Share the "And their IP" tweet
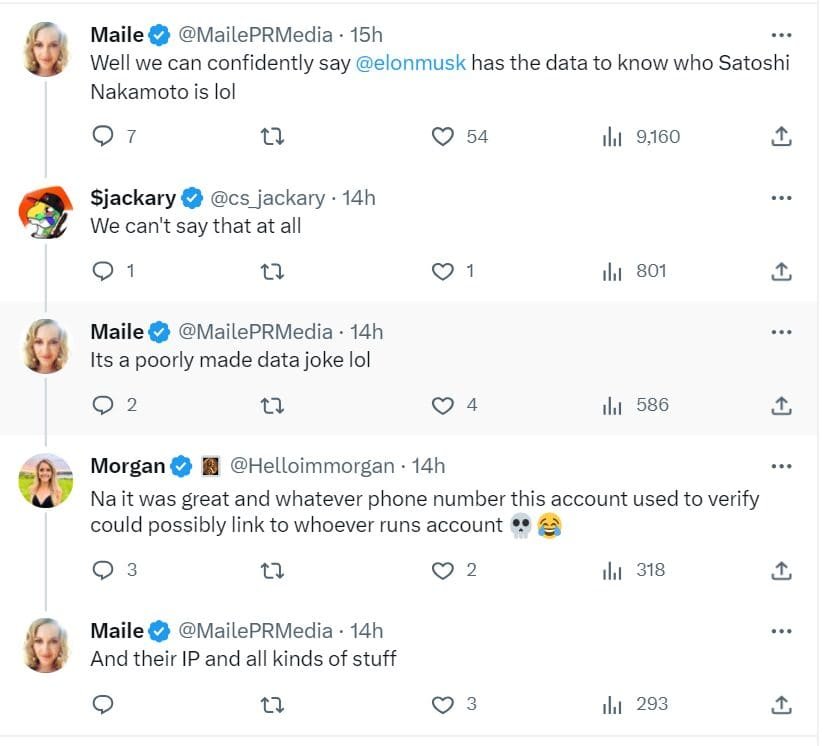 pos(781,704)
